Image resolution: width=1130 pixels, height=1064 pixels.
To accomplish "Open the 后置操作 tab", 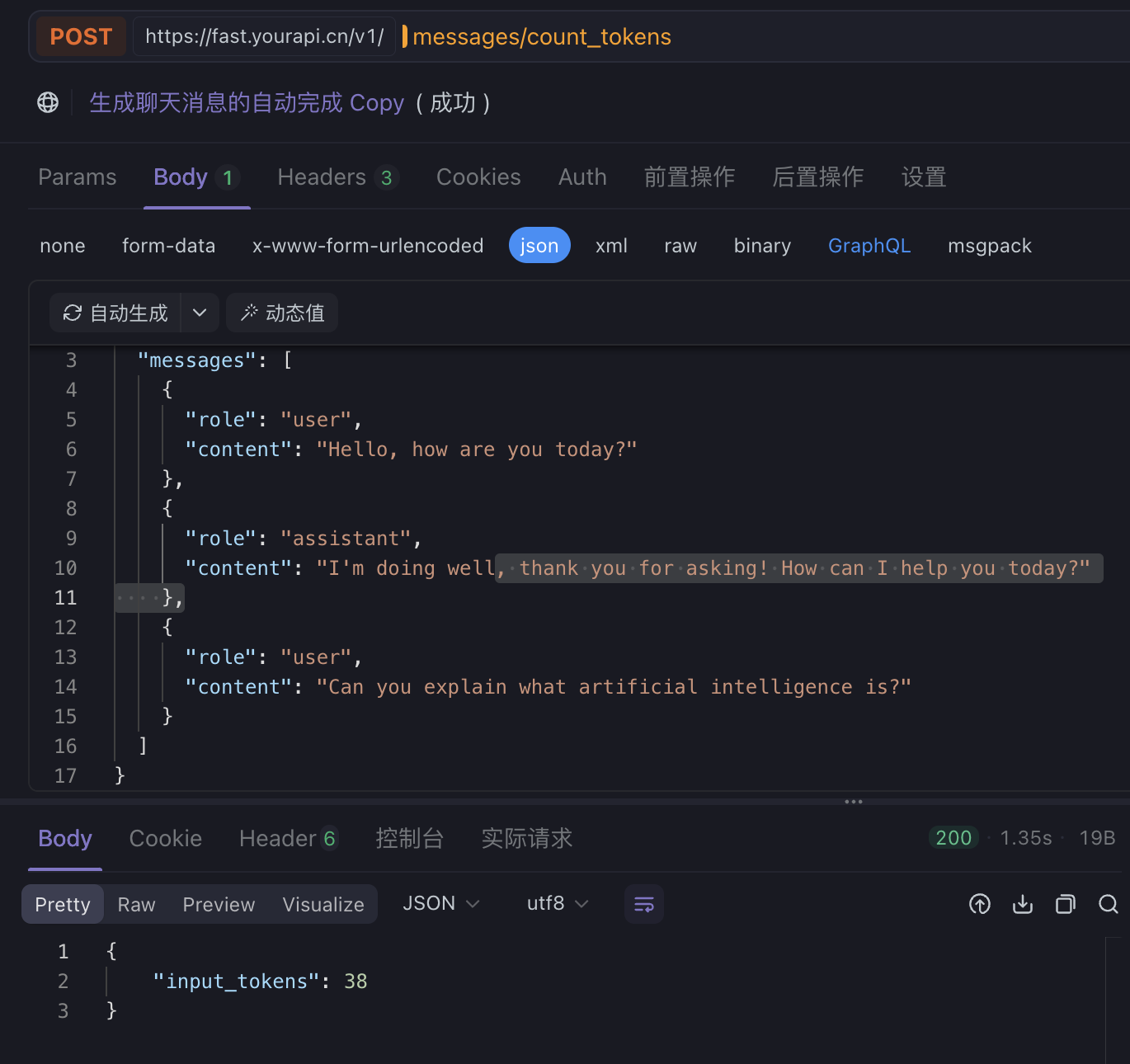I will tap(817, 177).
